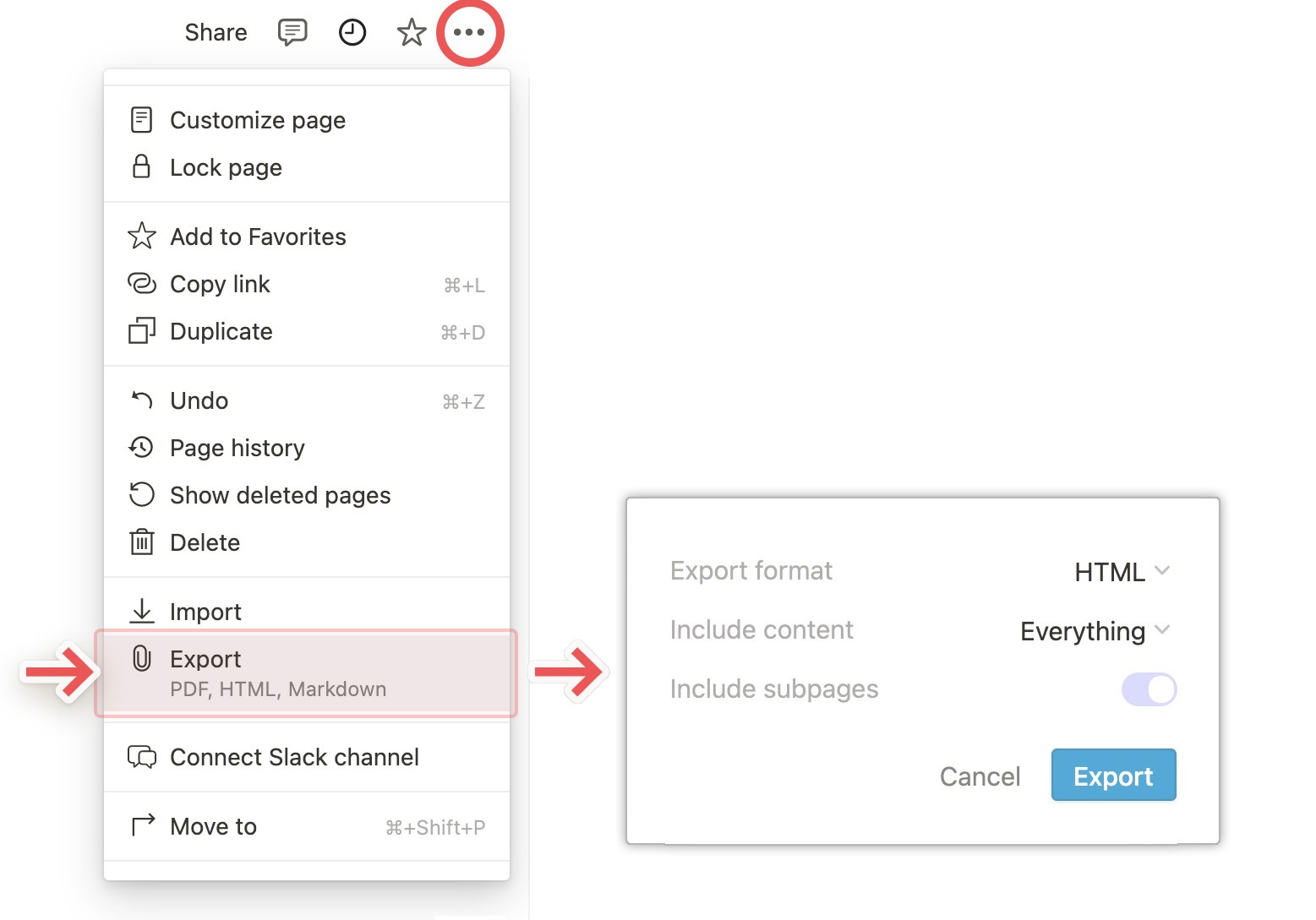Click the Delete trash can icon
Viewport: 1316px width, 920px height.
pyautogui.click(x=141, y=542)
